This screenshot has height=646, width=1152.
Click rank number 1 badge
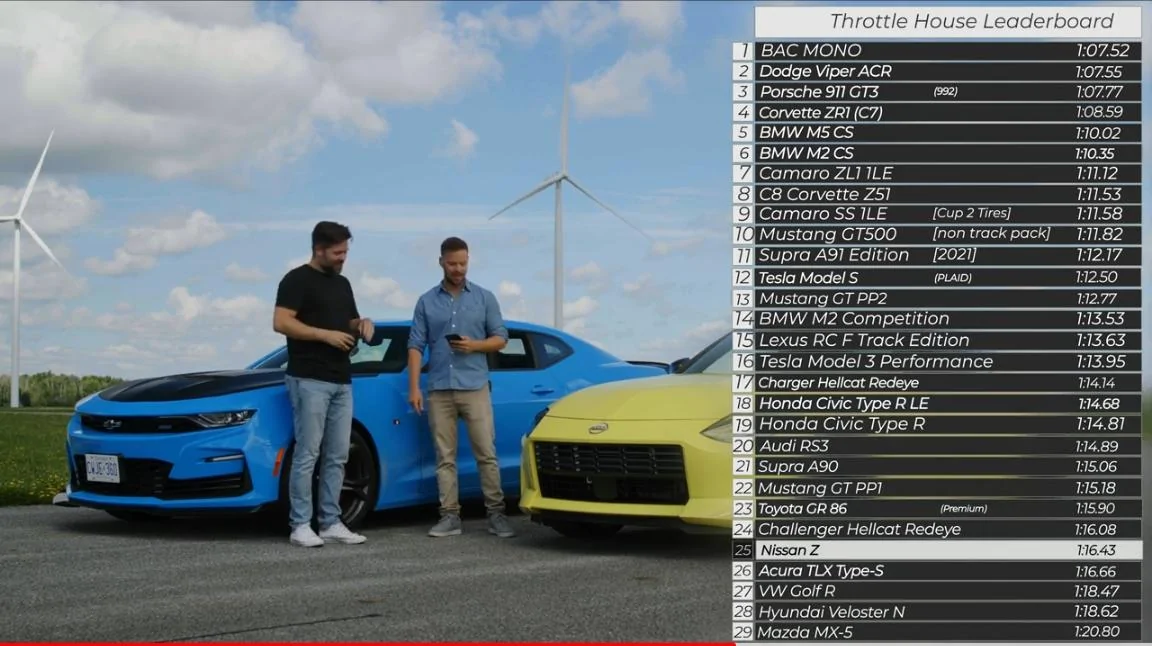(743, 51)
